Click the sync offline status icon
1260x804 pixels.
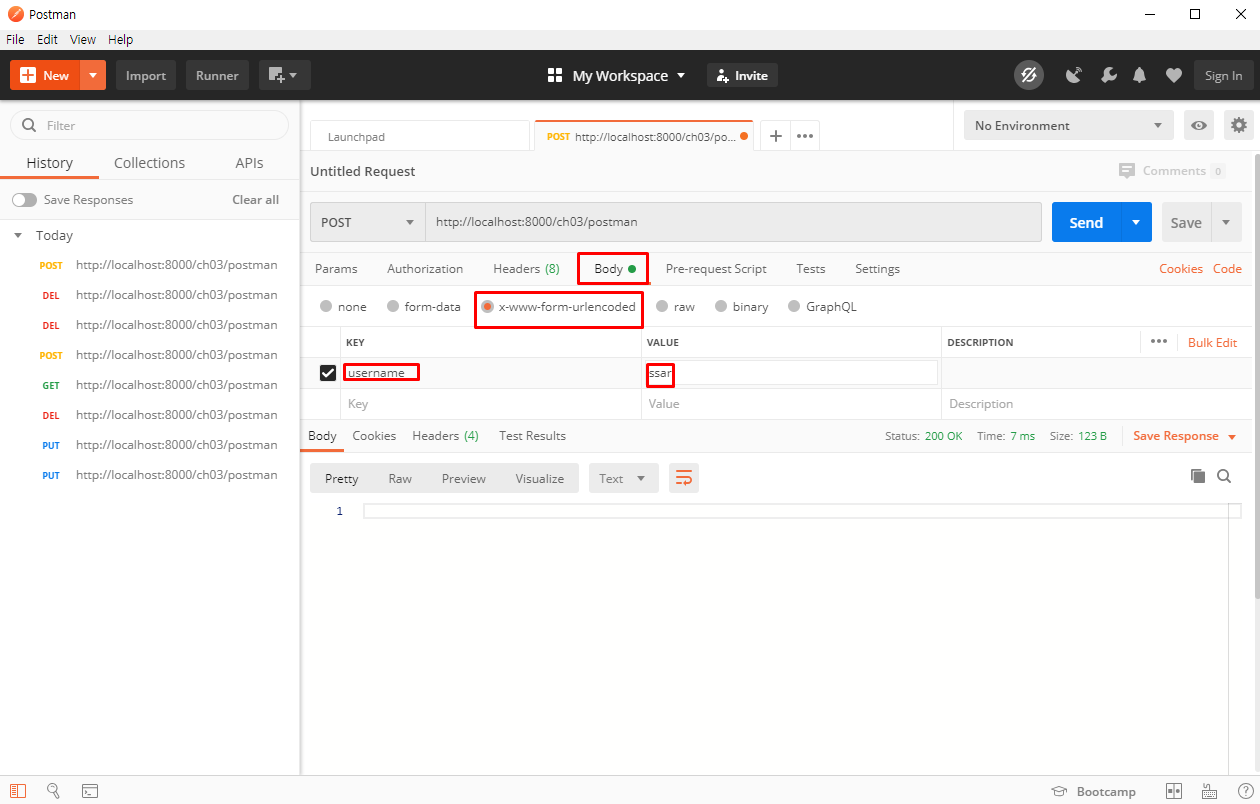[x=1028, y=75]
